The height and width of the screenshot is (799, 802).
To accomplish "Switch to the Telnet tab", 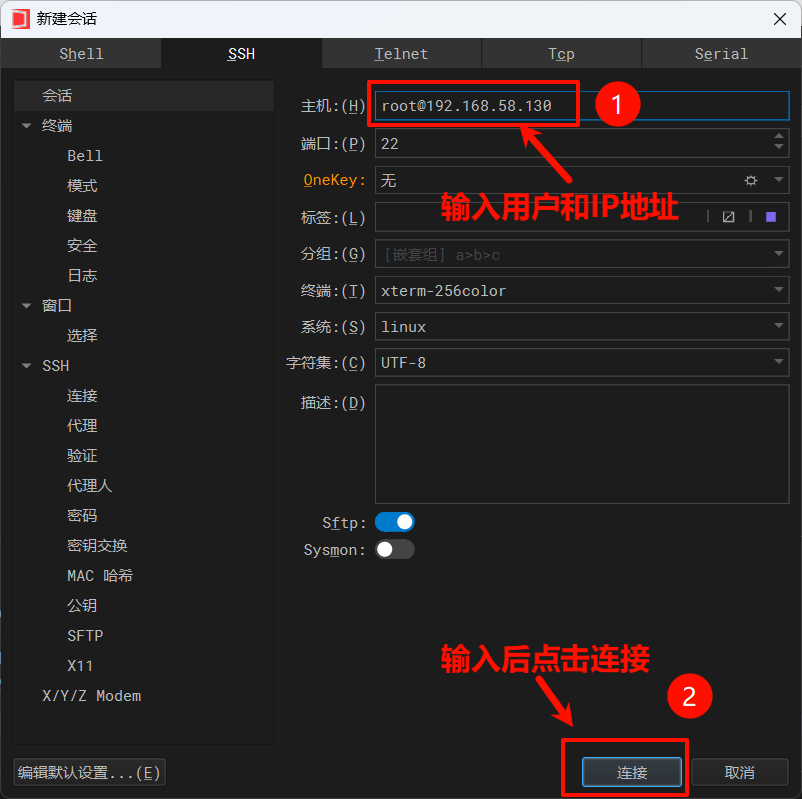I will [401, 54].
